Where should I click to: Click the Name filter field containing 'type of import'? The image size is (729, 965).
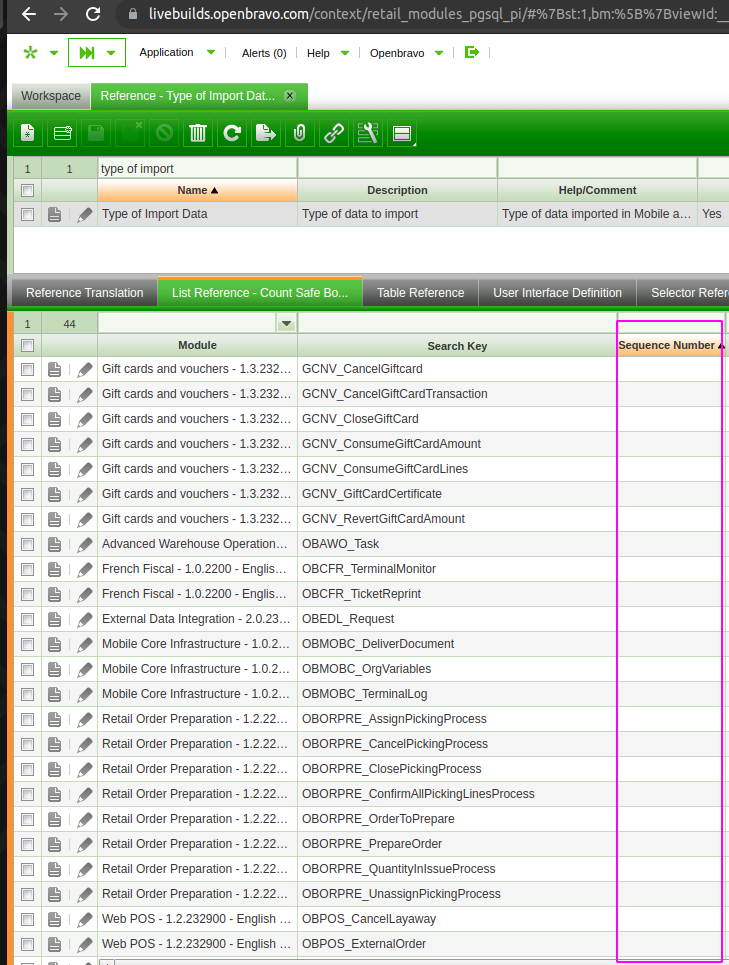[196, 169]
